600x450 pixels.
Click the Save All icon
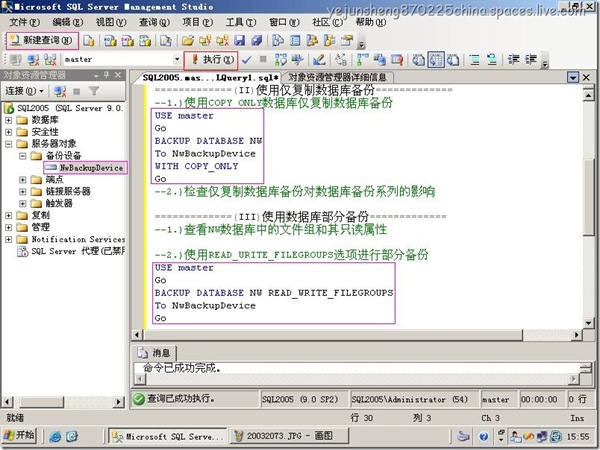(256, 41)
